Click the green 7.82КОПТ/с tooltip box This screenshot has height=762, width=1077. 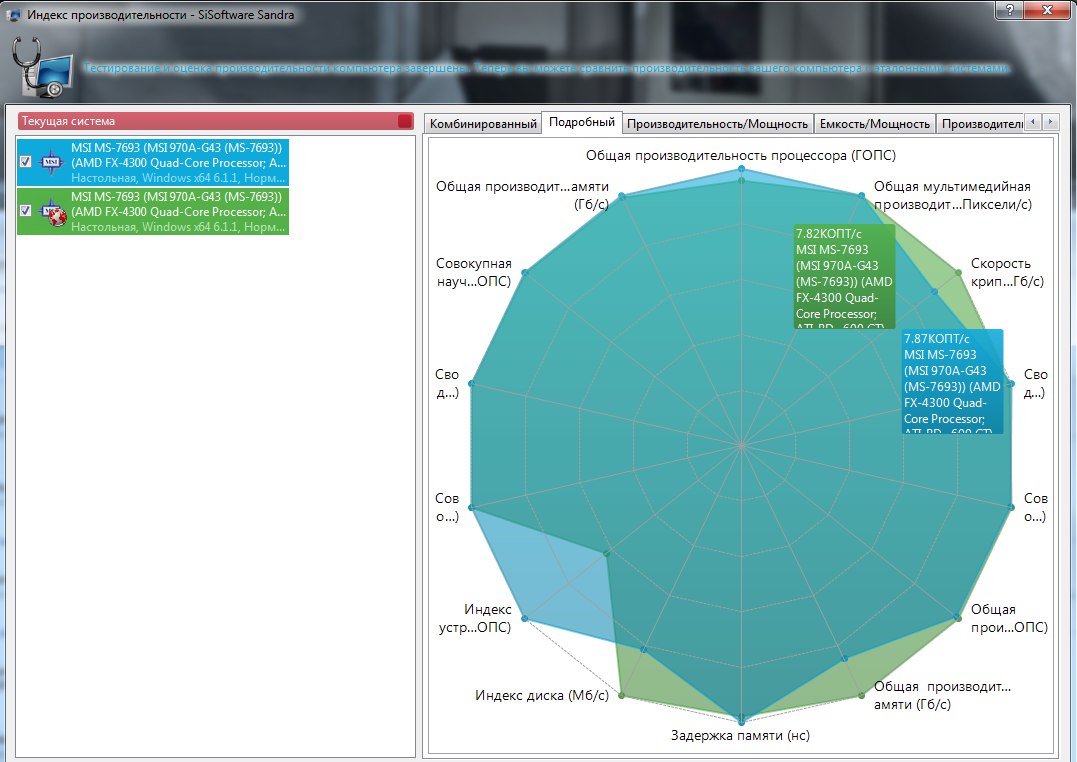click(842, 274)
